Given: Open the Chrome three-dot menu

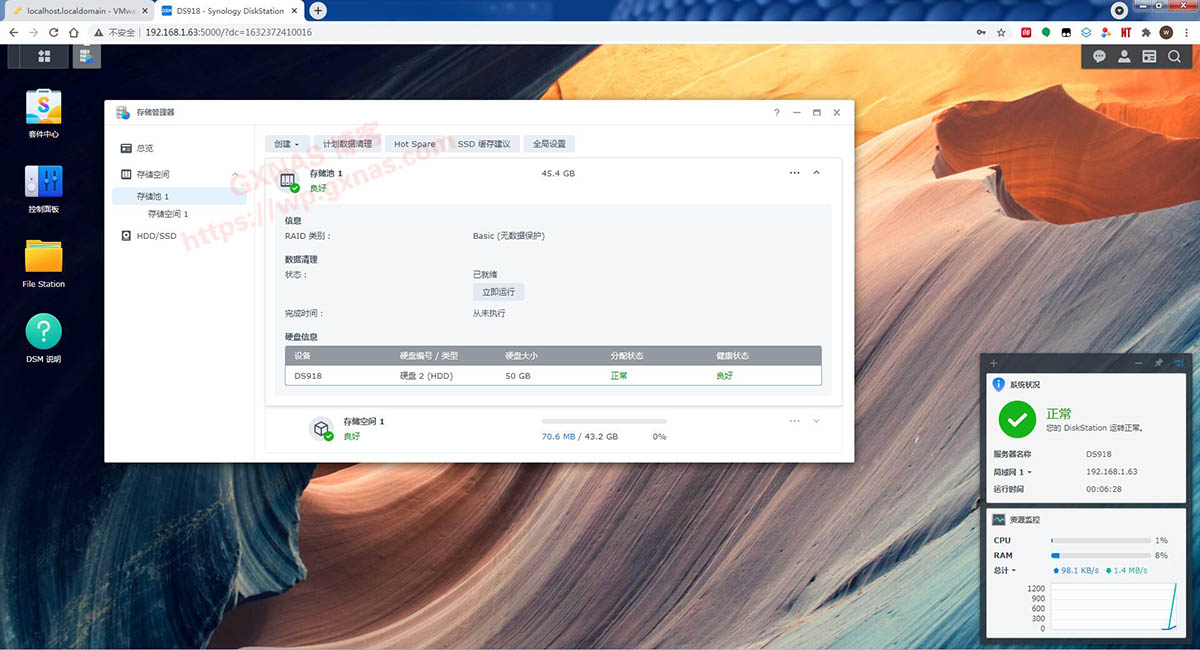Looking at the screenshot, I should 1187,32.
